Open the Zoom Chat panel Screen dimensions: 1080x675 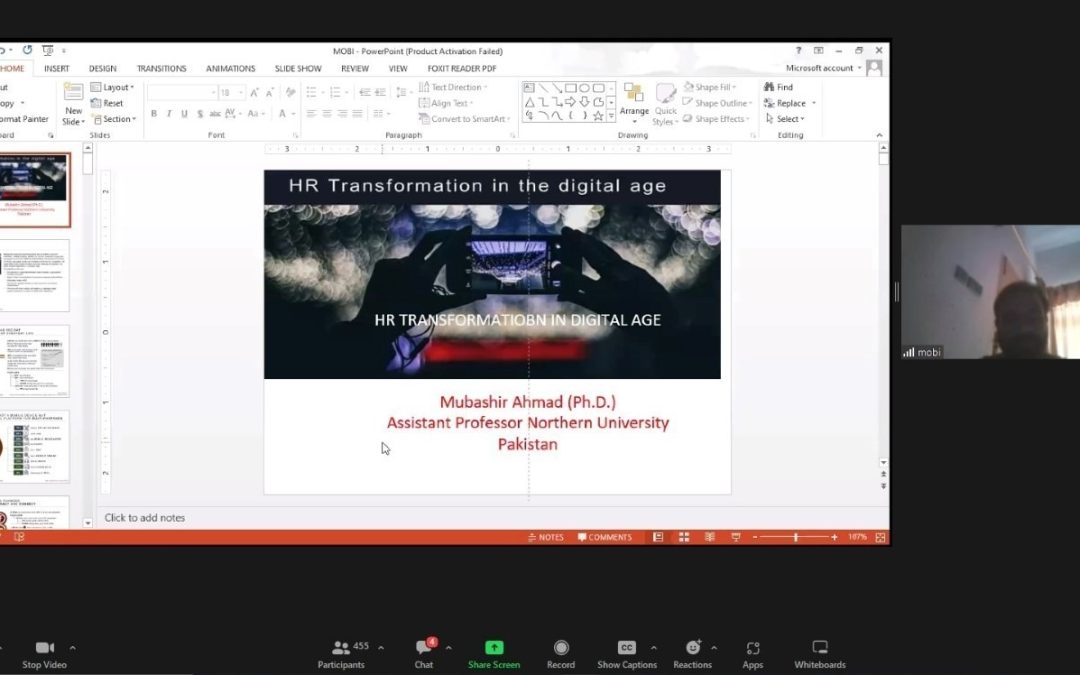pyautogui.click(x=424, y=648)
